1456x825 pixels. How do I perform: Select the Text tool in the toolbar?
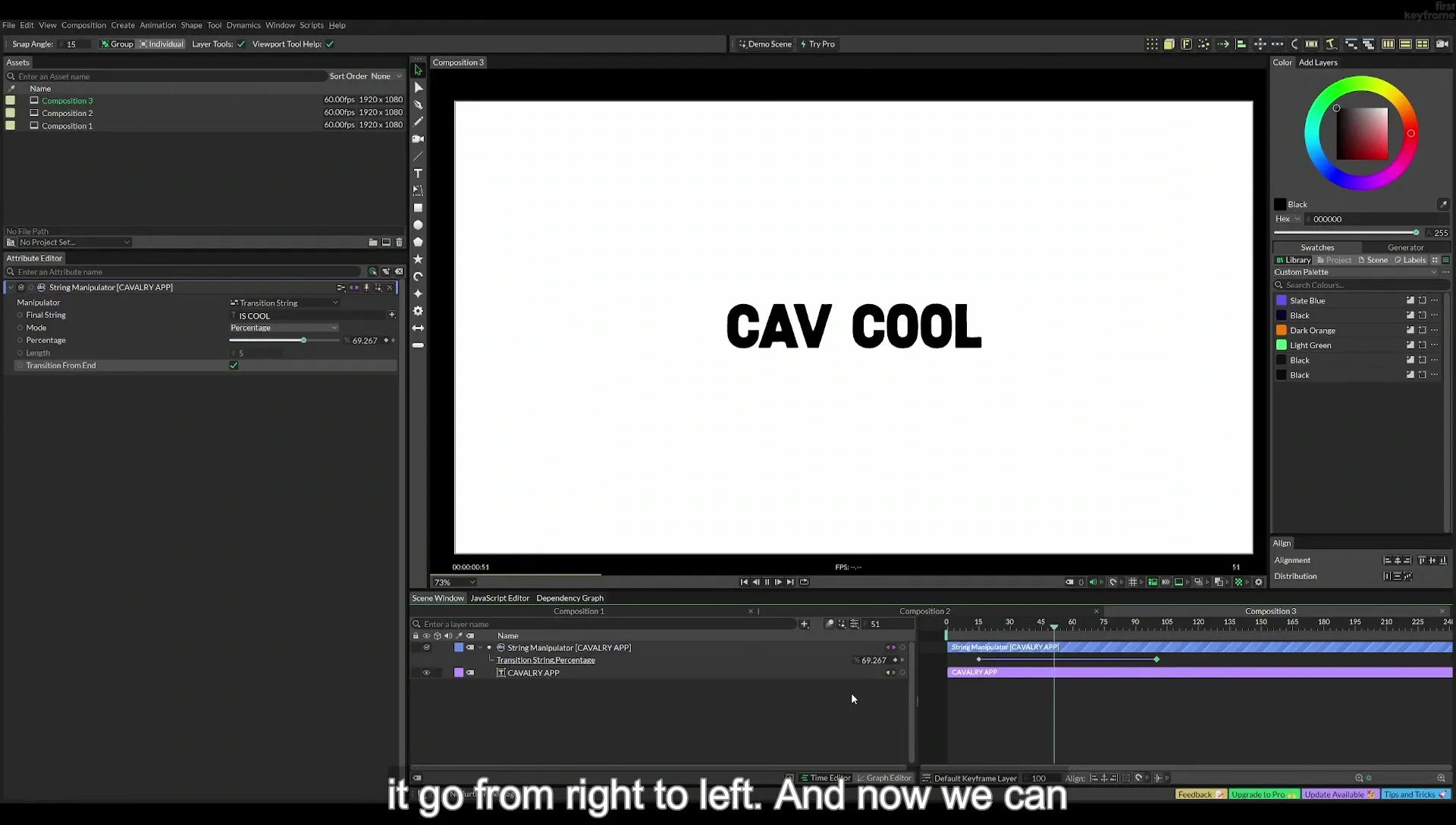click(418, 174)
